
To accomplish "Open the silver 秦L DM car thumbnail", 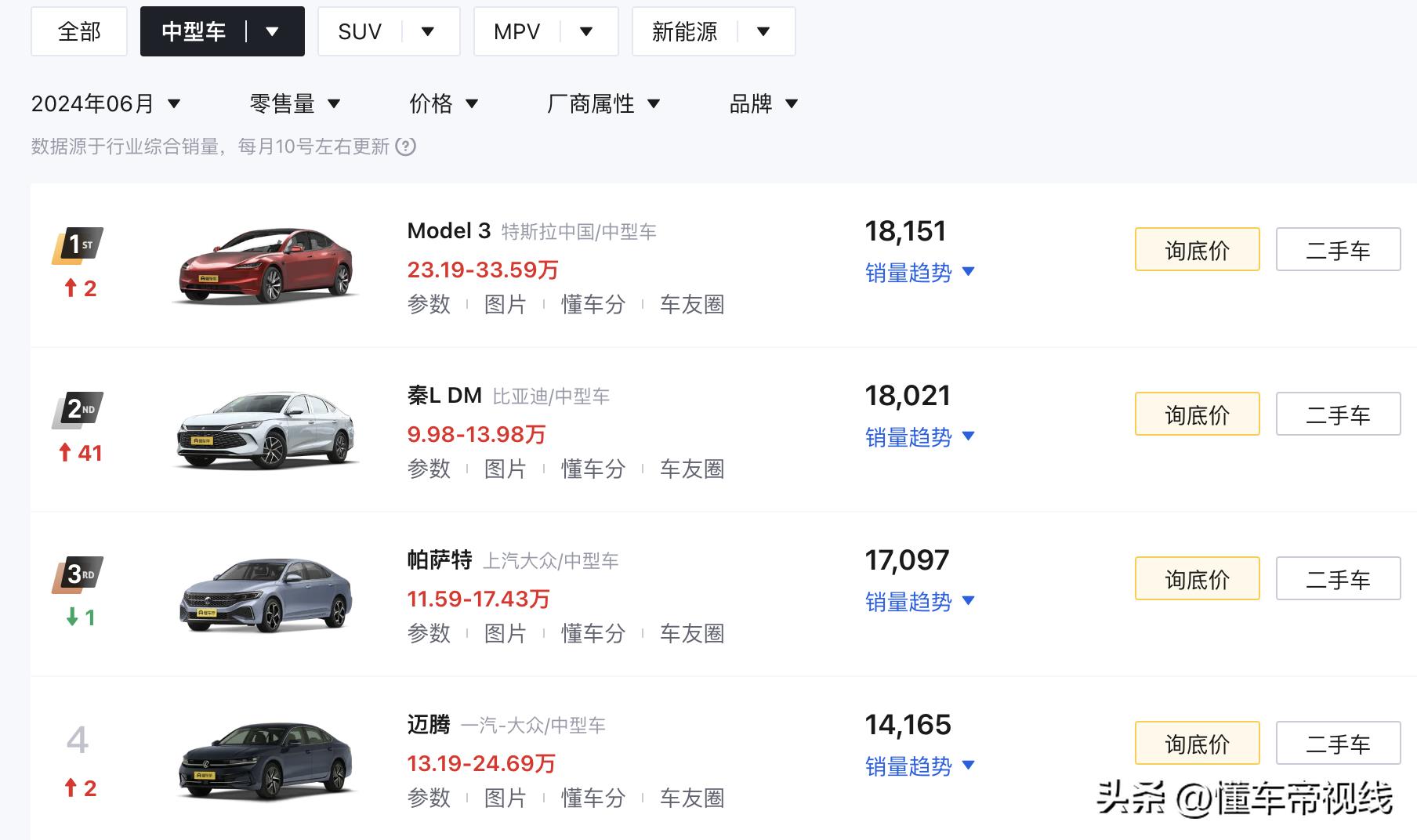I will coord(266,429).
